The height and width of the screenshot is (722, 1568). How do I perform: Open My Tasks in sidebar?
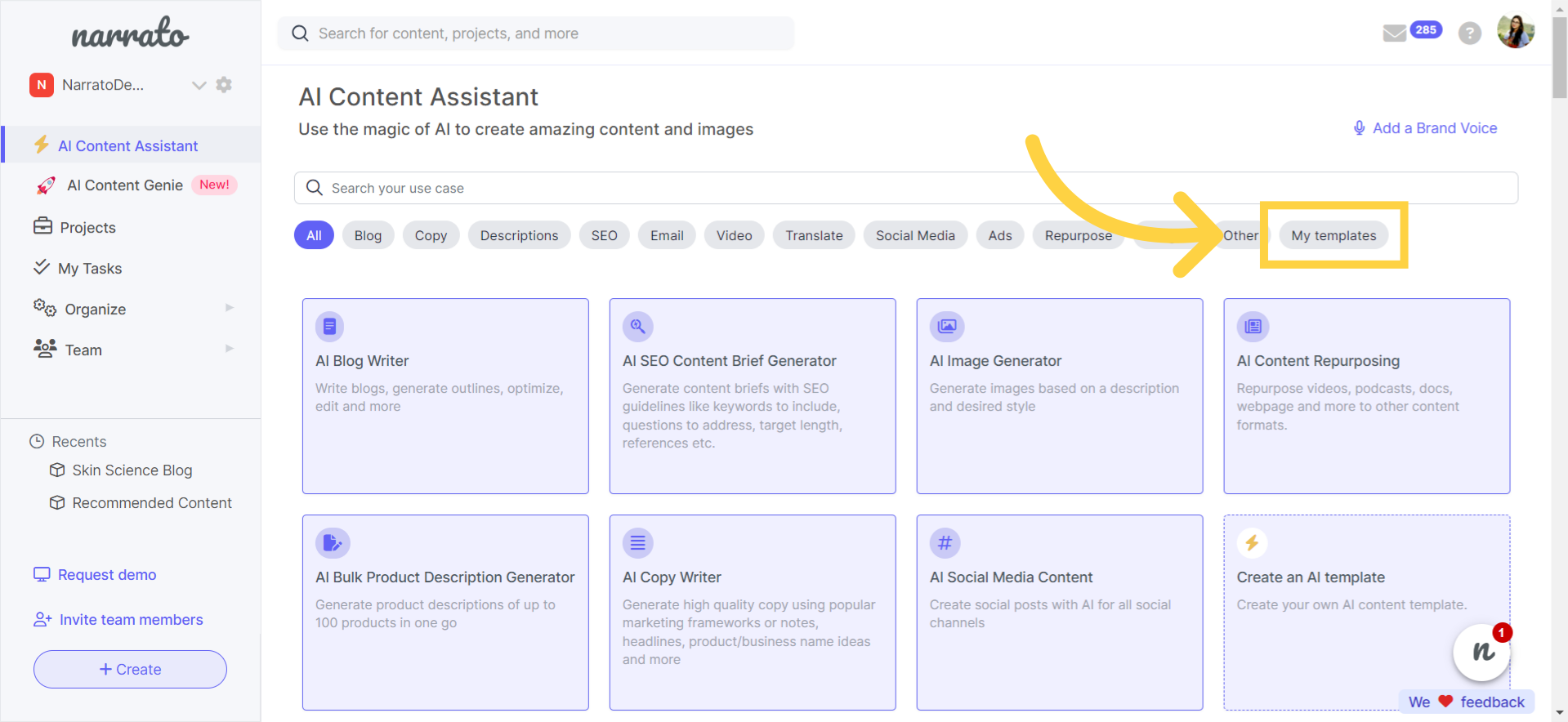coord(90,269)
